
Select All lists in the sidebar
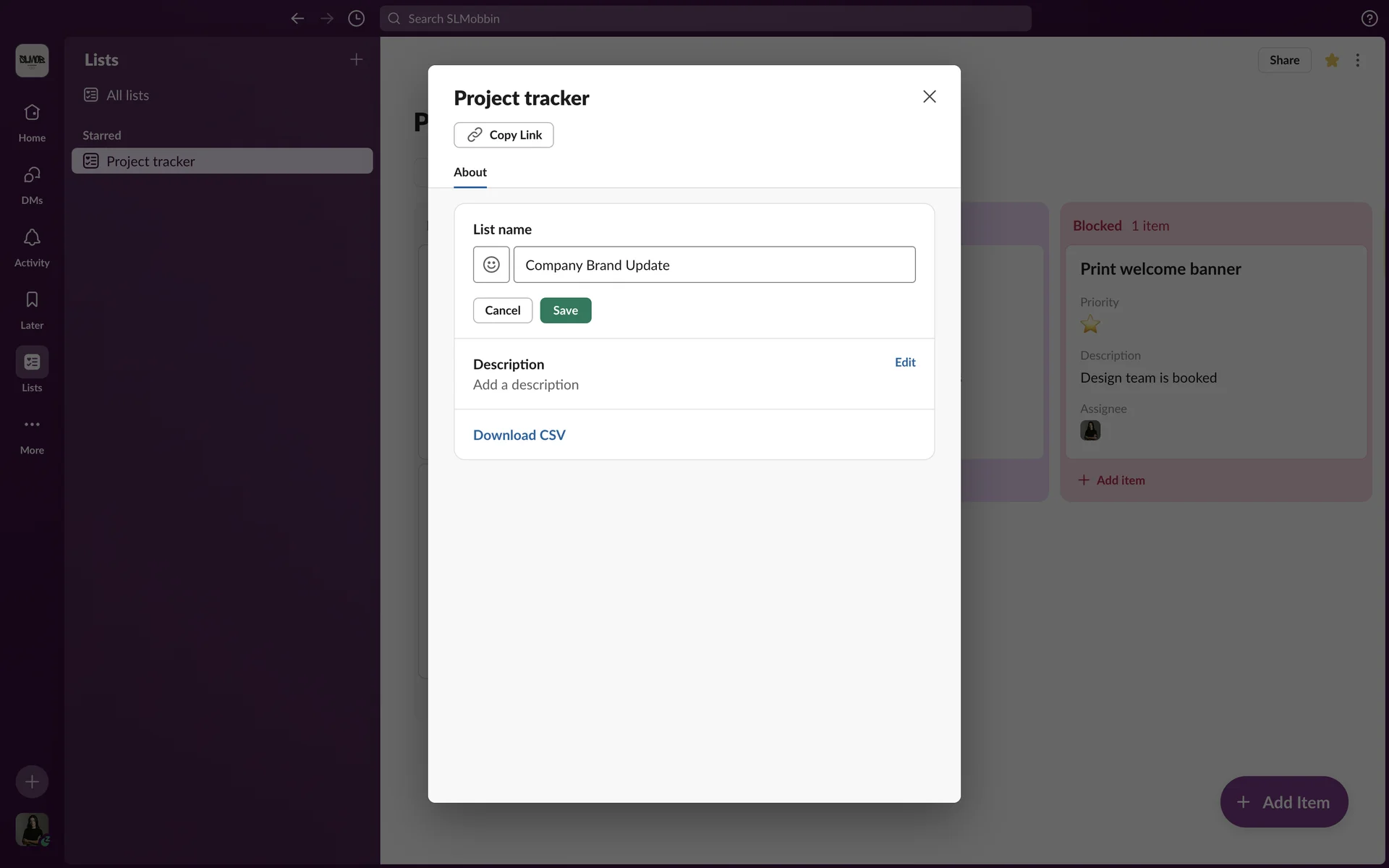coord(127,95)
